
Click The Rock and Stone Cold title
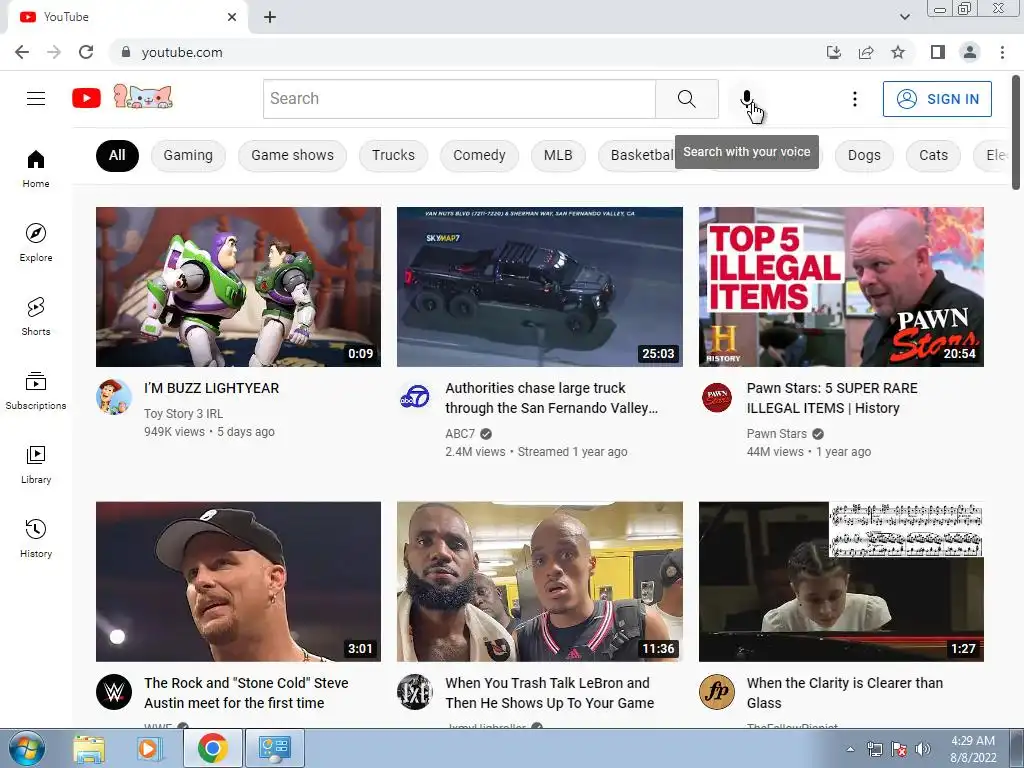coord(246,693)
